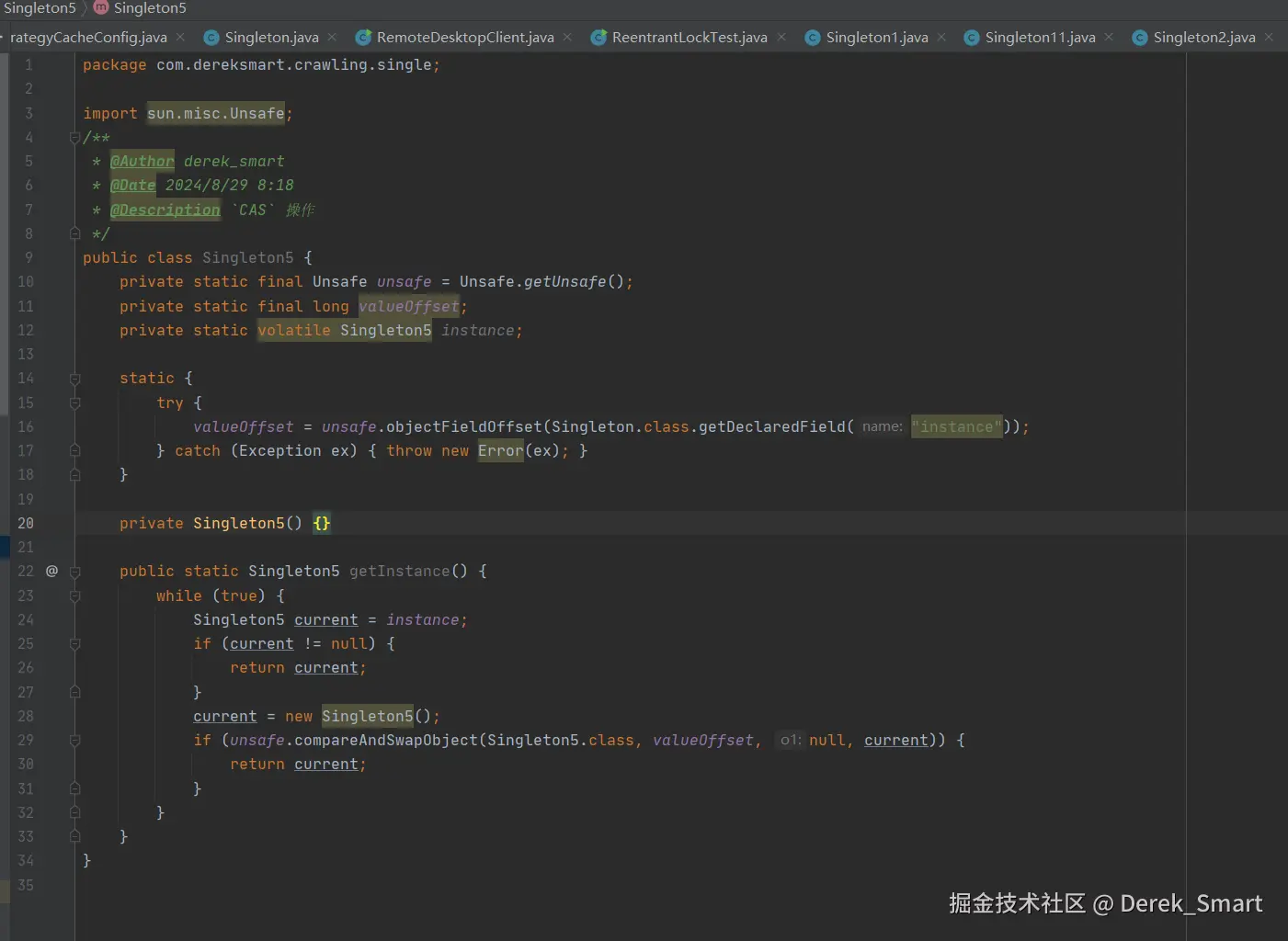Activate the Singleton2.java tab
This screenshot has height=941, width=1288.
[1204, 38]
